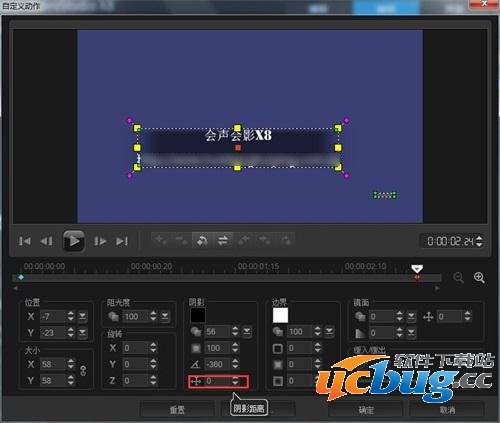Click the shadow distance value field
The width and height of the screenshot is (500, 423).
(x=218, y=381)
